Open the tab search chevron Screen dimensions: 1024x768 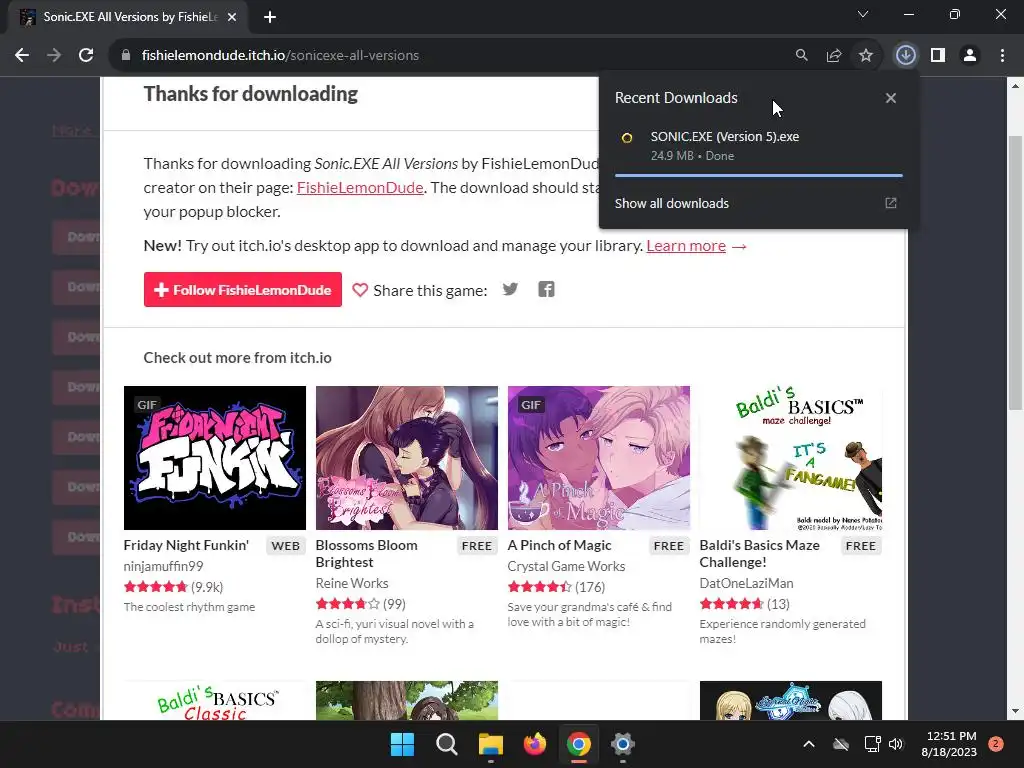(x=863, y=14)
